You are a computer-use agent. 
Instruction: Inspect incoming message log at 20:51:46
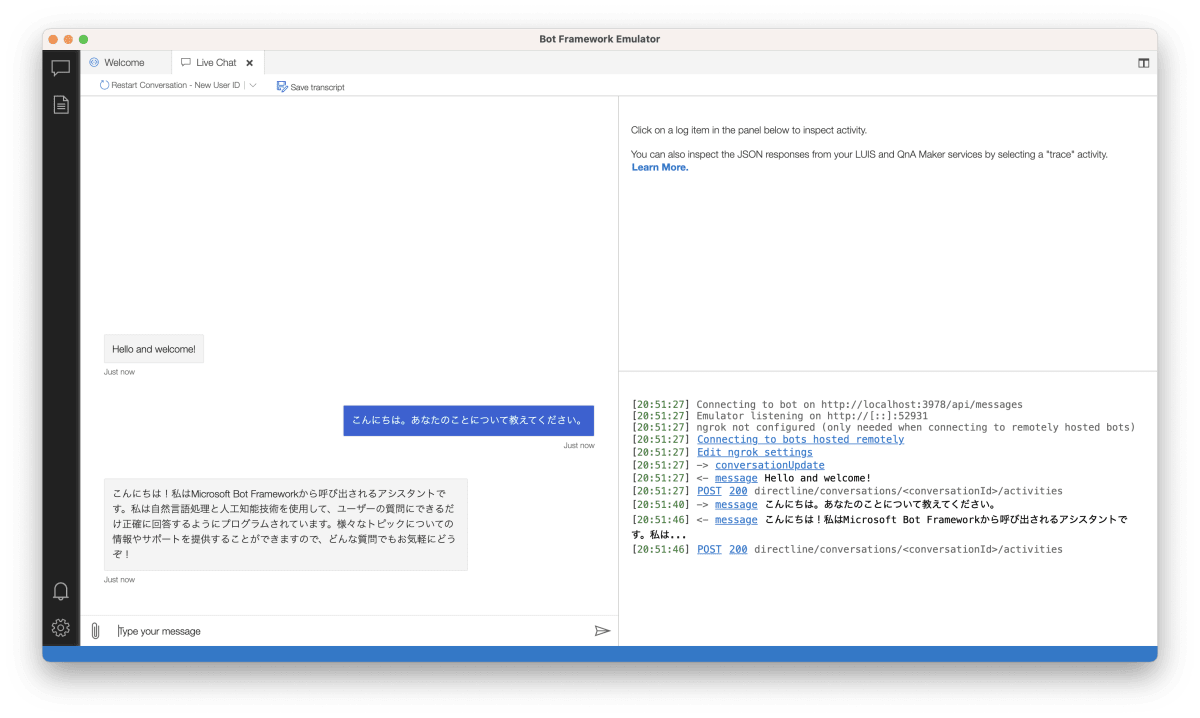click(736, 520)
